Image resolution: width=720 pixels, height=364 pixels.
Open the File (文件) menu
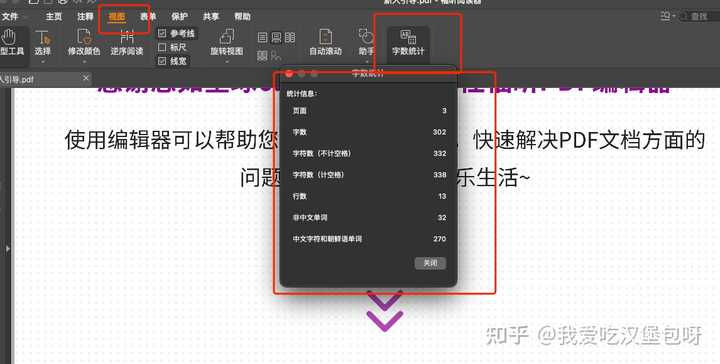[x=10, y=17]
